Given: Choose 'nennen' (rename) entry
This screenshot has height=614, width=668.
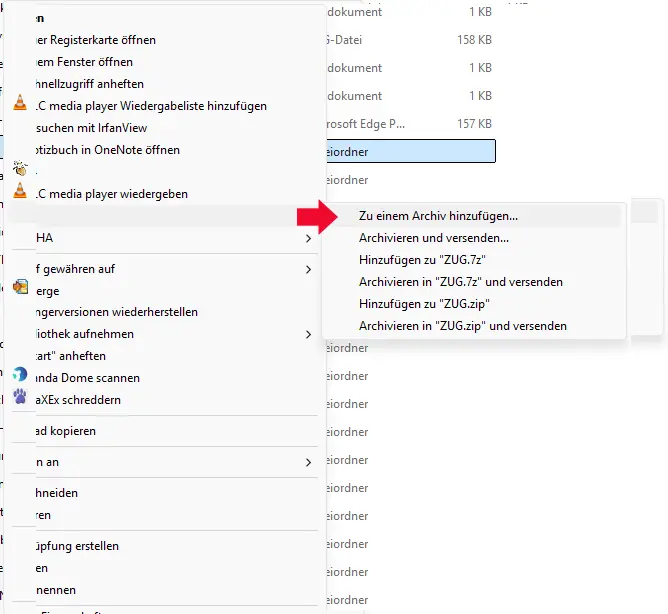Looking at the screenshot, I should 56,591.
